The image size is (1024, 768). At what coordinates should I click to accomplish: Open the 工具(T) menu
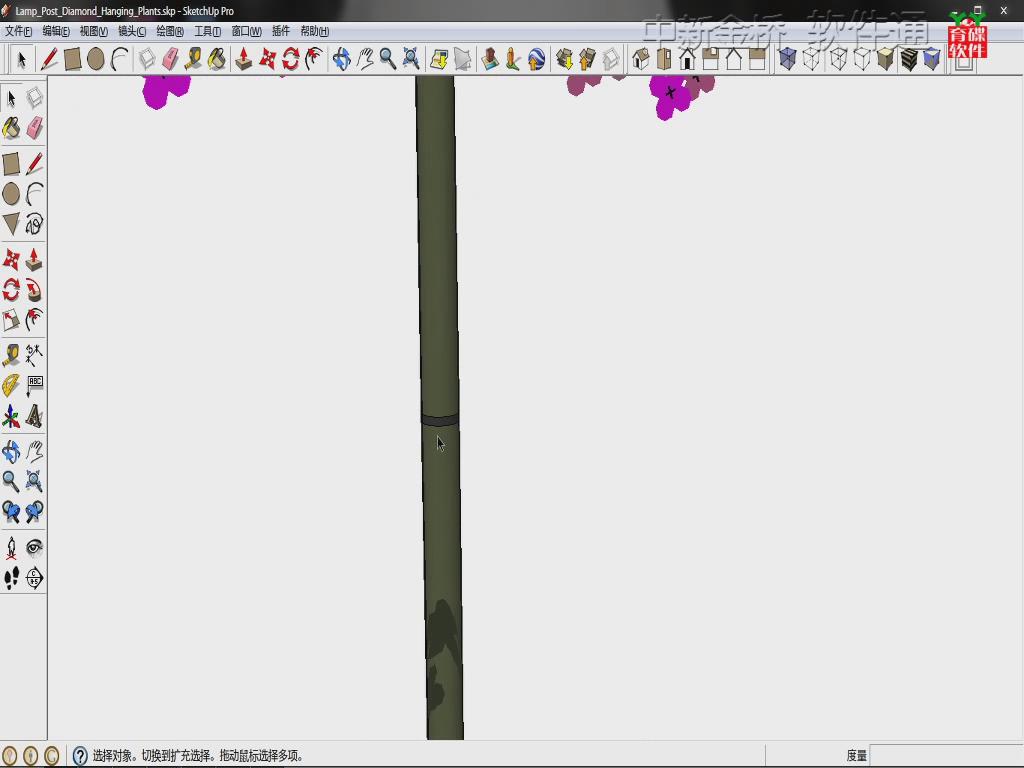208,31
